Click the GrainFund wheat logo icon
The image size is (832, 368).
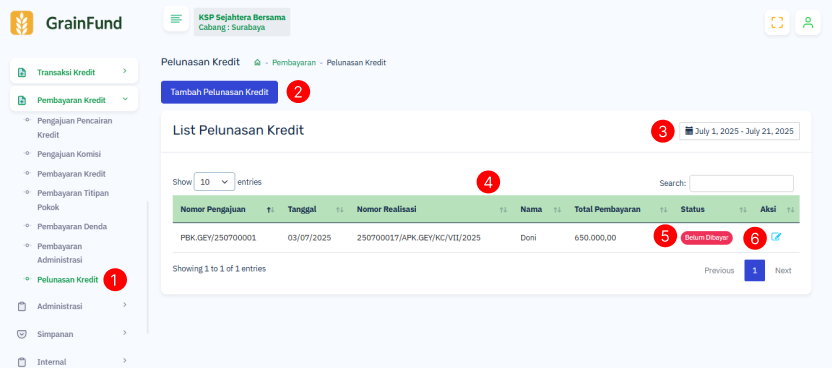tap(22, 23)
